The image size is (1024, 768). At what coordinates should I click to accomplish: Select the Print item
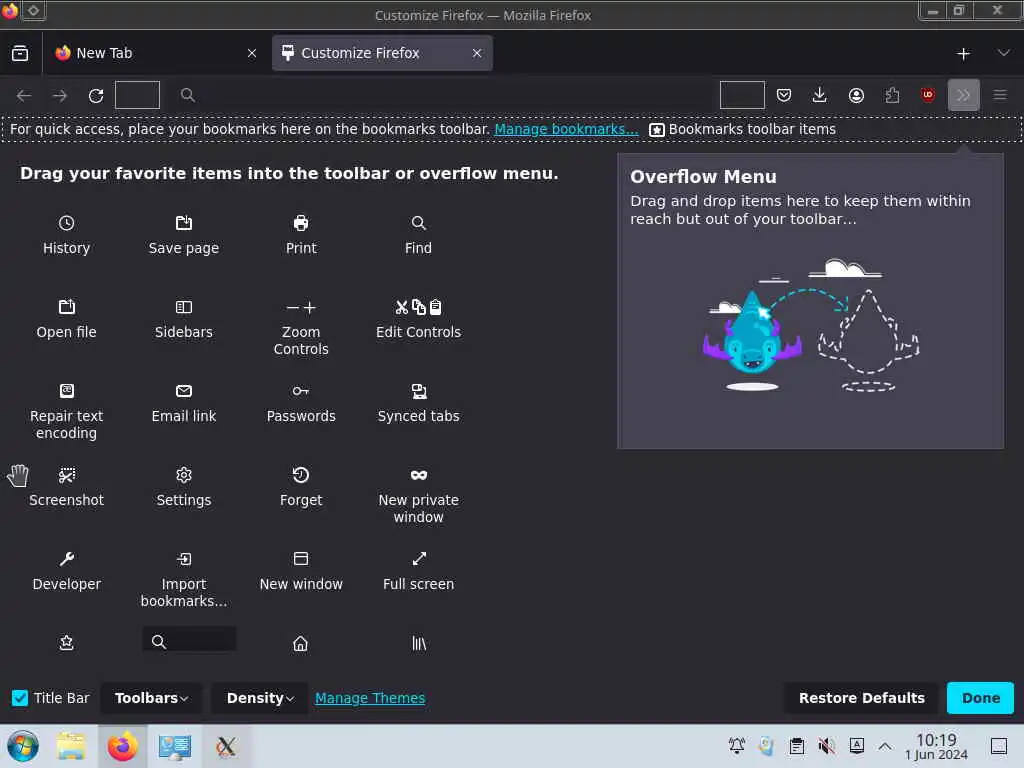tap(301, 235)
